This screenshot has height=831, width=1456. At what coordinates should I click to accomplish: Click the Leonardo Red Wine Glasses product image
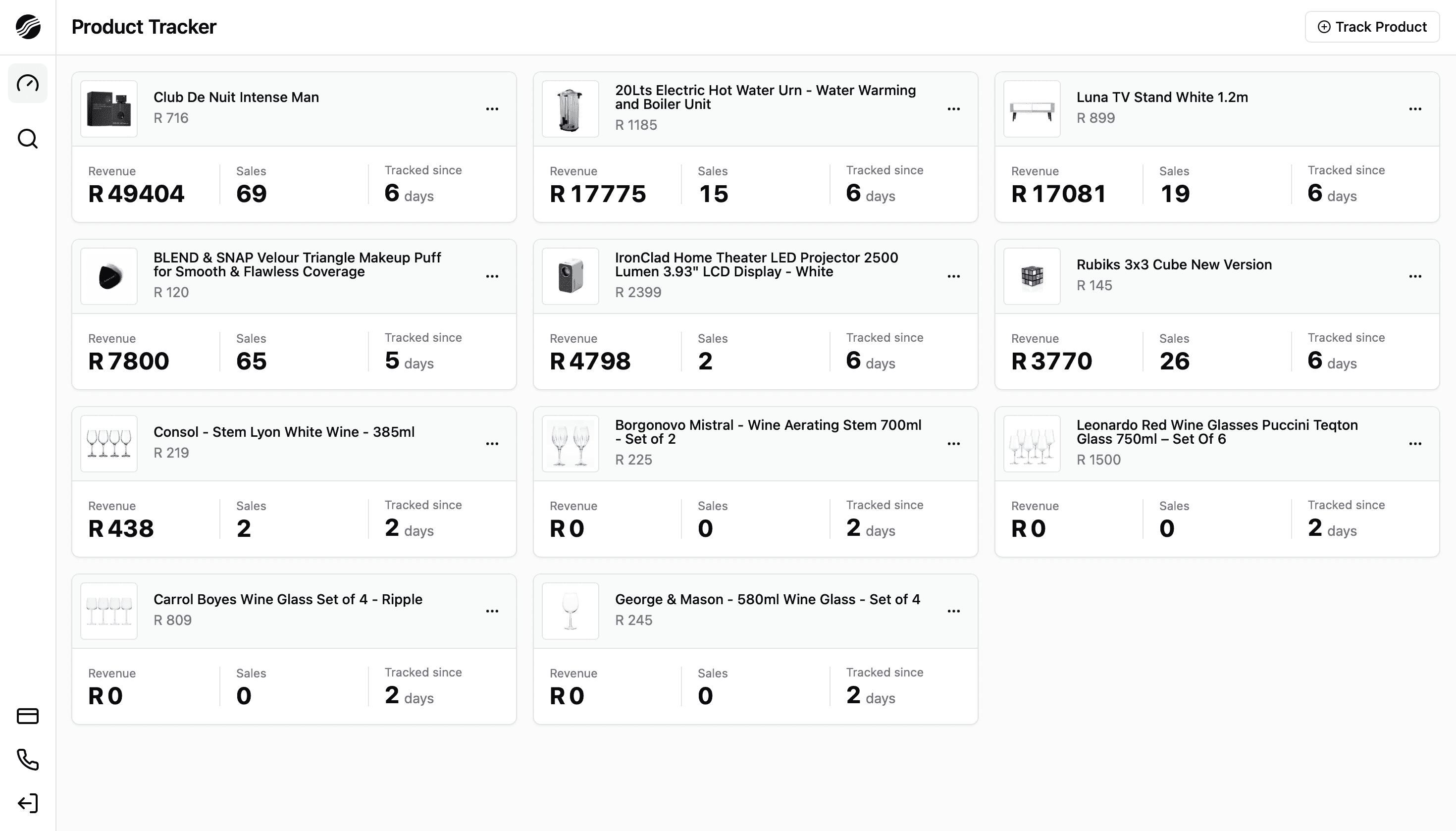pos(1032,443)
